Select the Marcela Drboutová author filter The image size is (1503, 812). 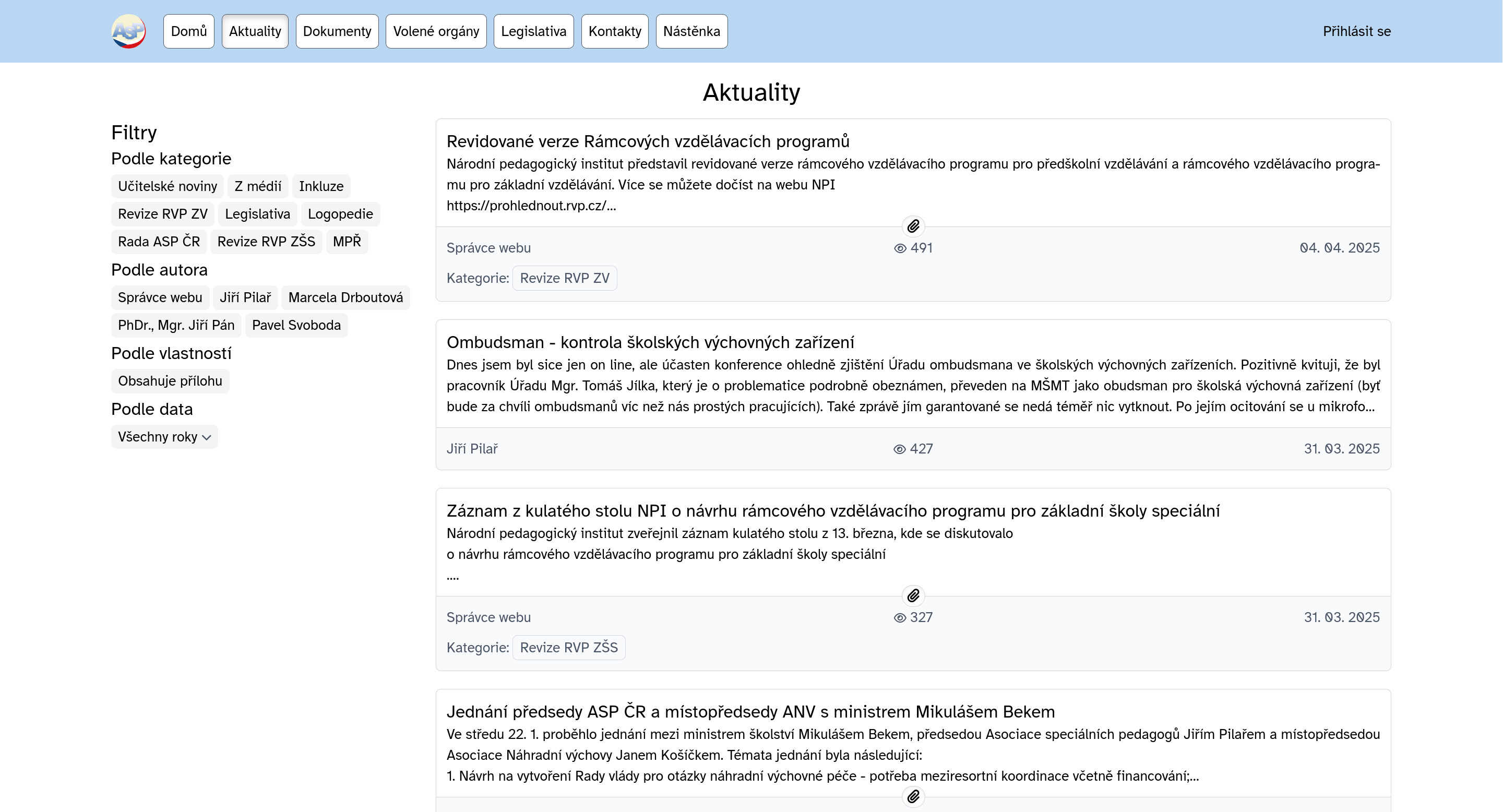(x=345, y=297)
